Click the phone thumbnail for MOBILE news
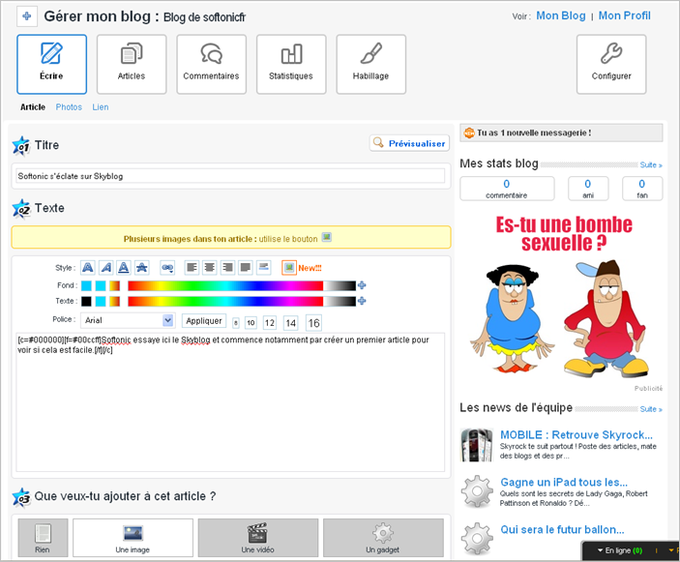 [x=477, y=445]
